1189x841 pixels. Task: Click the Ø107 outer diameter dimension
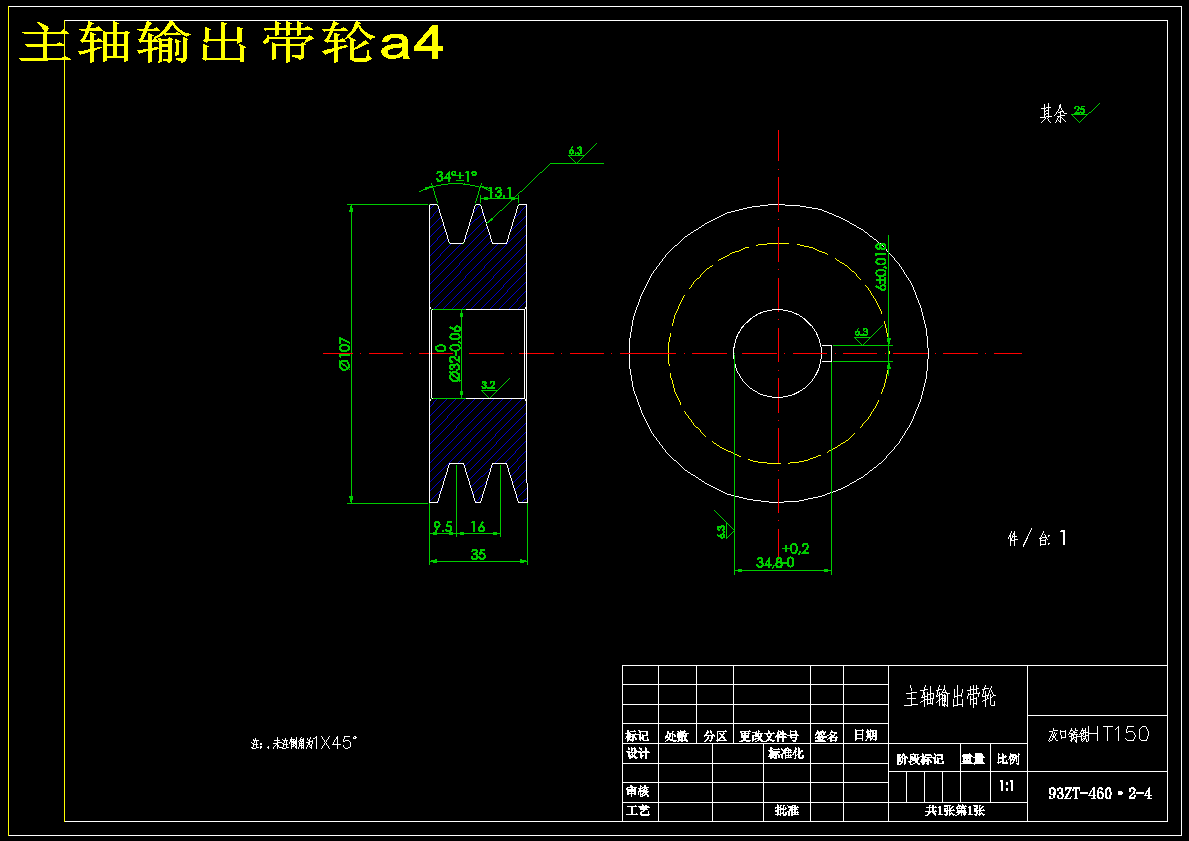[x=345, y=353]
